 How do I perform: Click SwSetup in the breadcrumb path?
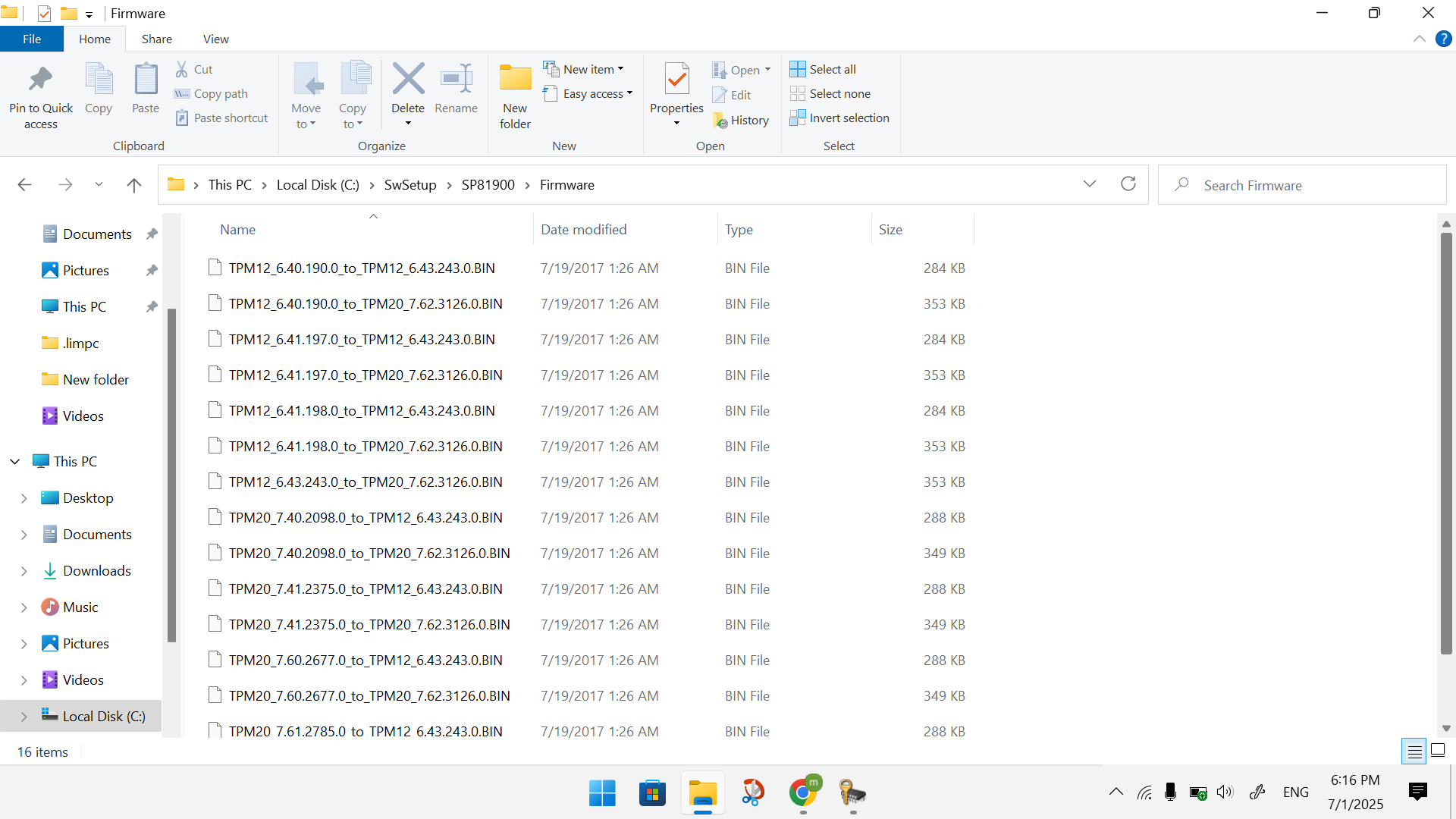tap(409, 184)
